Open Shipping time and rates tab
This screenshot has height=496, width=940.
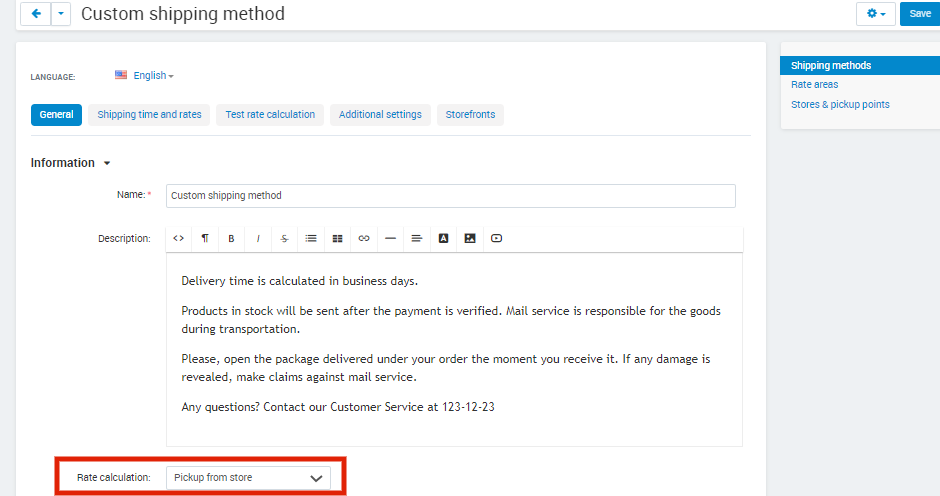[149, 115]
